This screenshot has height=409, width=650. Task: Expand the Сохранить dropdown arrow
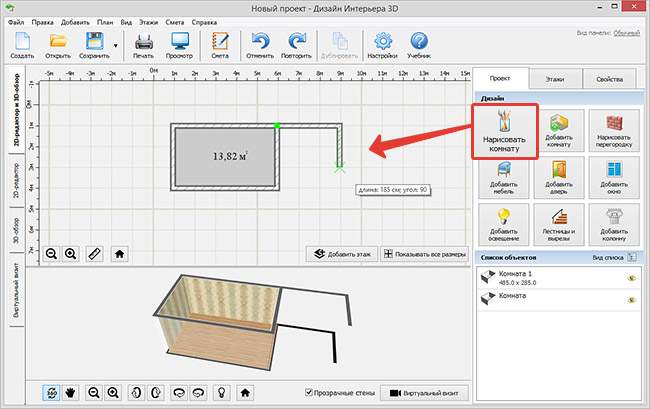point(116,45)
